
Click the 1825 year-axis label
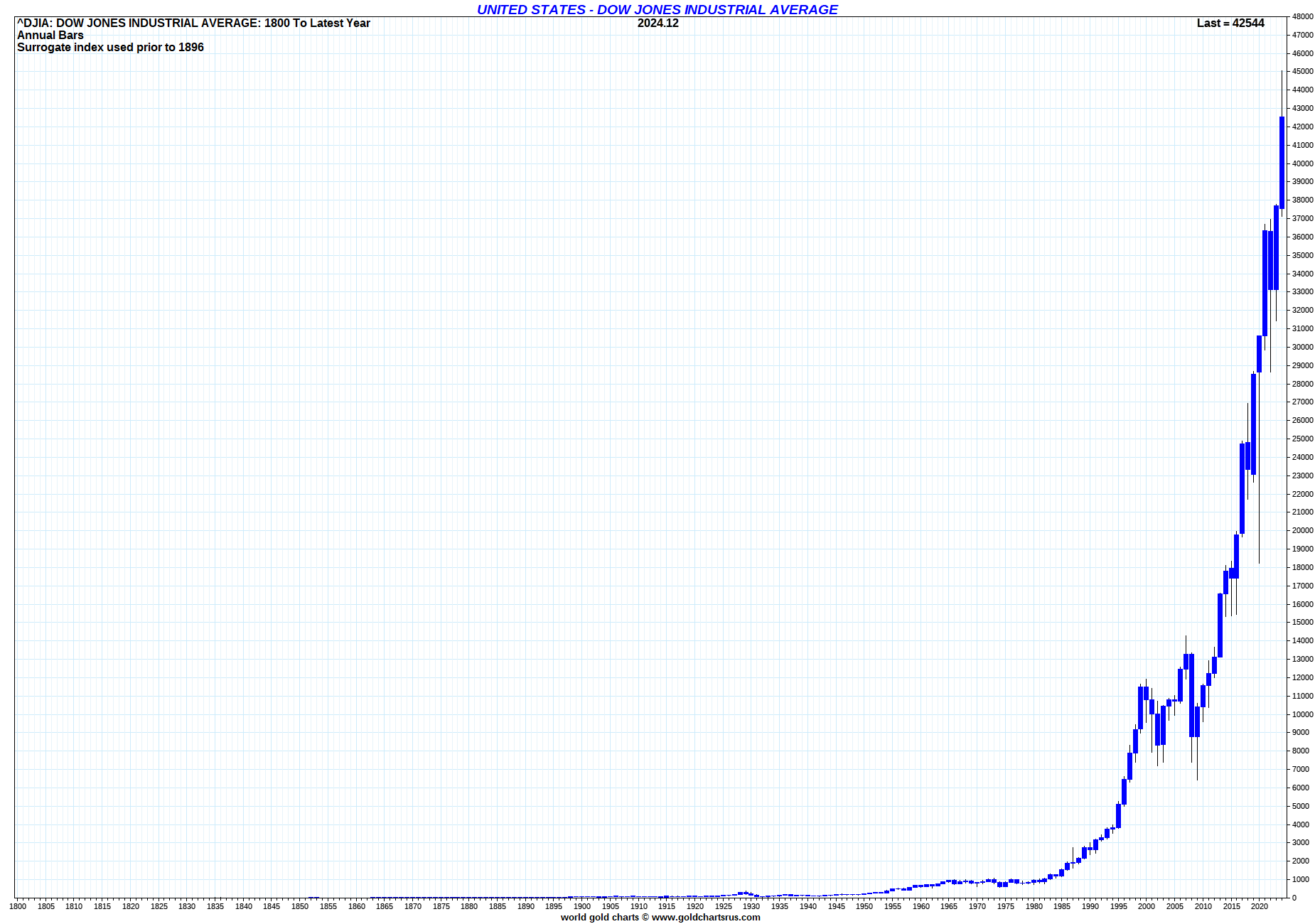pos(159,906)
